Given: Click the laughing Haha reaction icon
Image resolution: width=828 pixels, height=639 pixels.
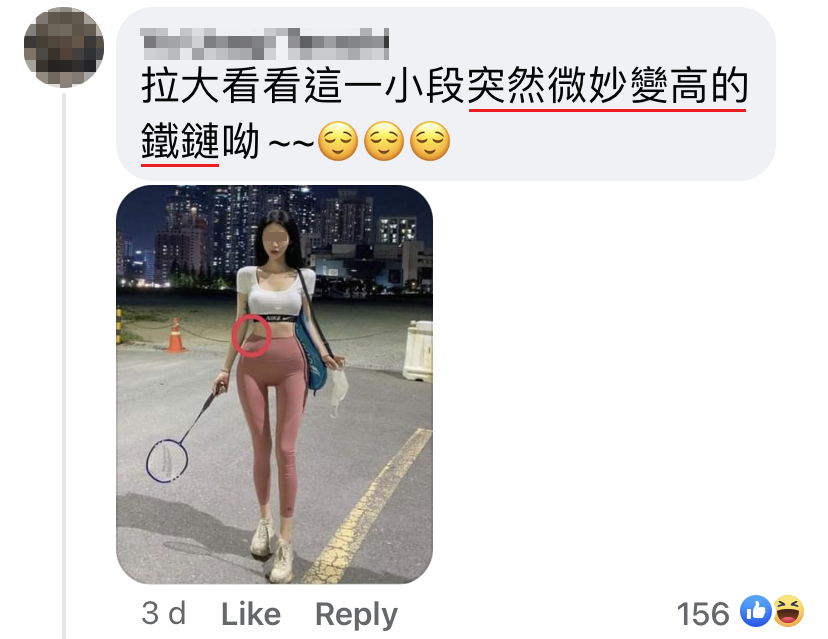Looking at the screenshot, I should pos(788,611).
